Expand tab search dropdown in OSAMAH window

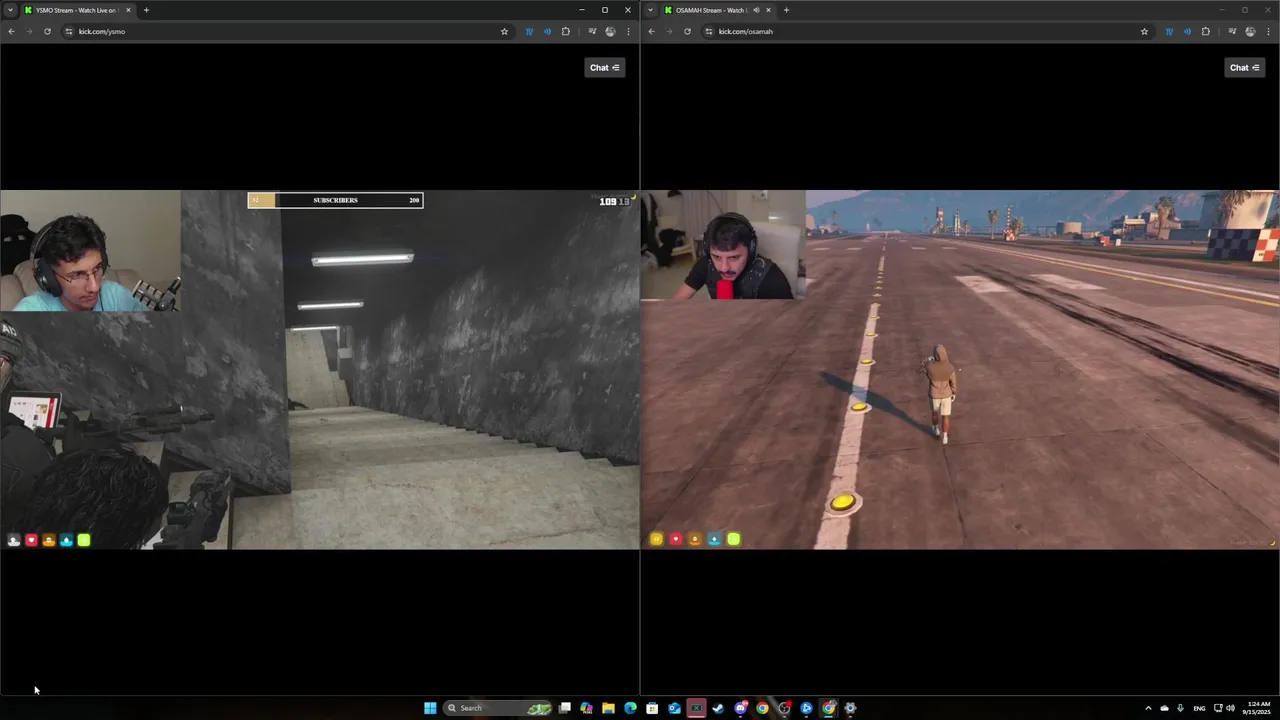click(651, 10)
